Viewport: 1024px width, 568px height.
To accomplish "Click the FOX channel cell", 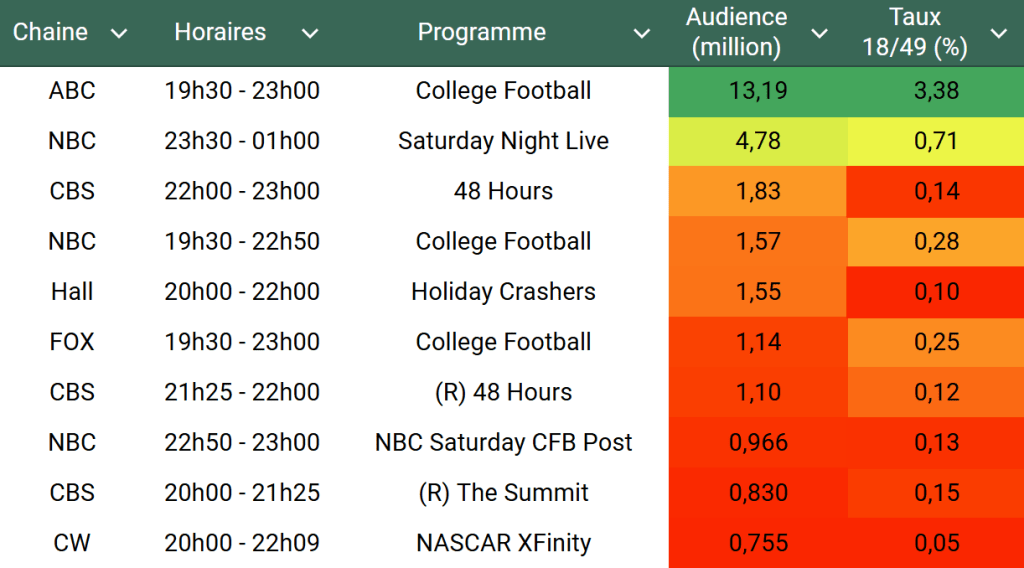I will coord(72,342).
